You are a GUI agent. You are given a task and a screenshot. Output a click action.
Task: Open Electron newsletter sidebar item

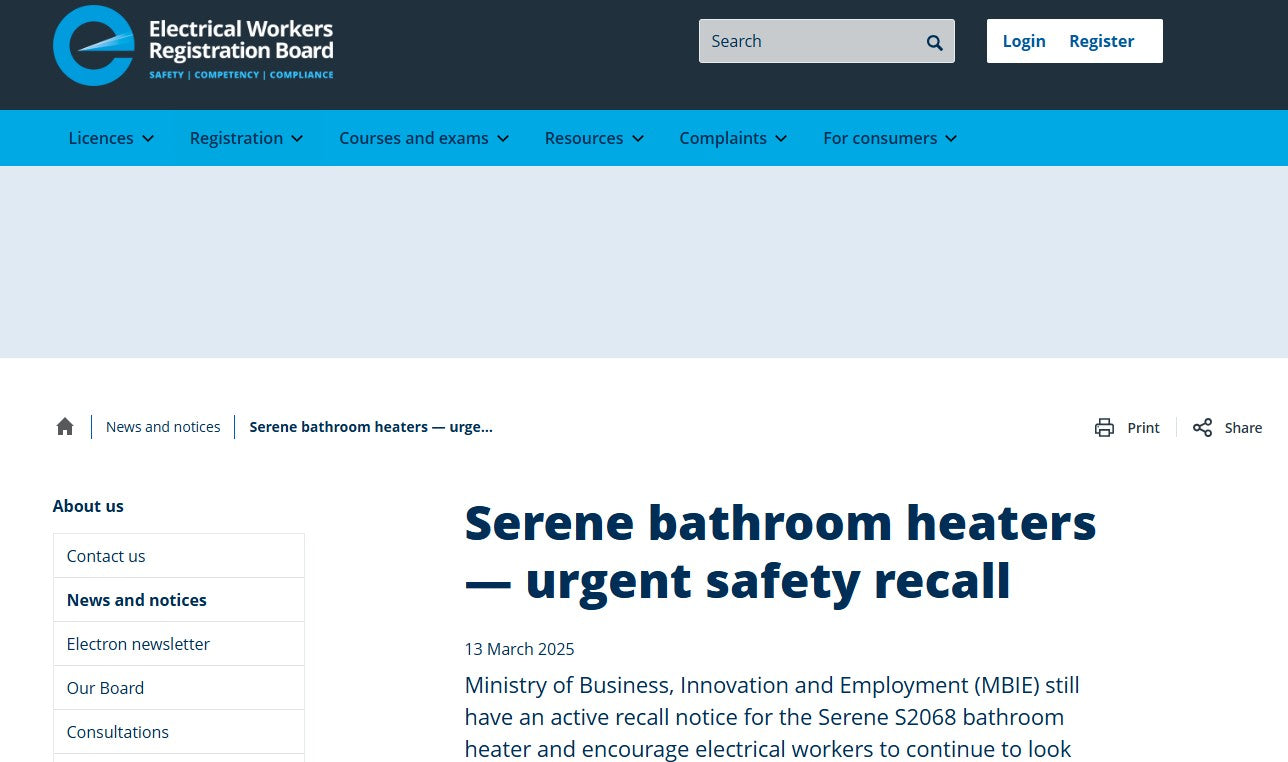[x=179, y=644]
